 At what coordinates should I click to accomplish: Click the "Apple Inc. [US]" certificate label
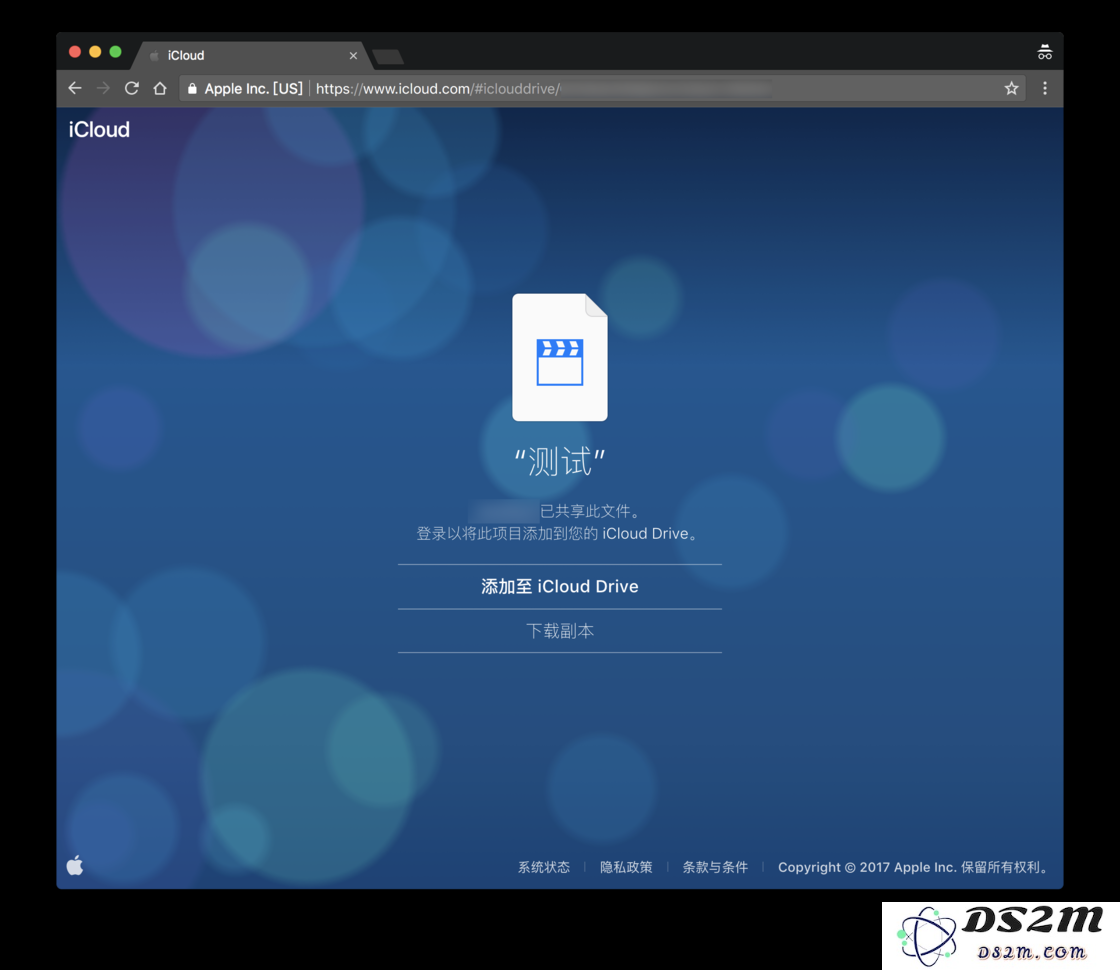[x=254, y=89]
